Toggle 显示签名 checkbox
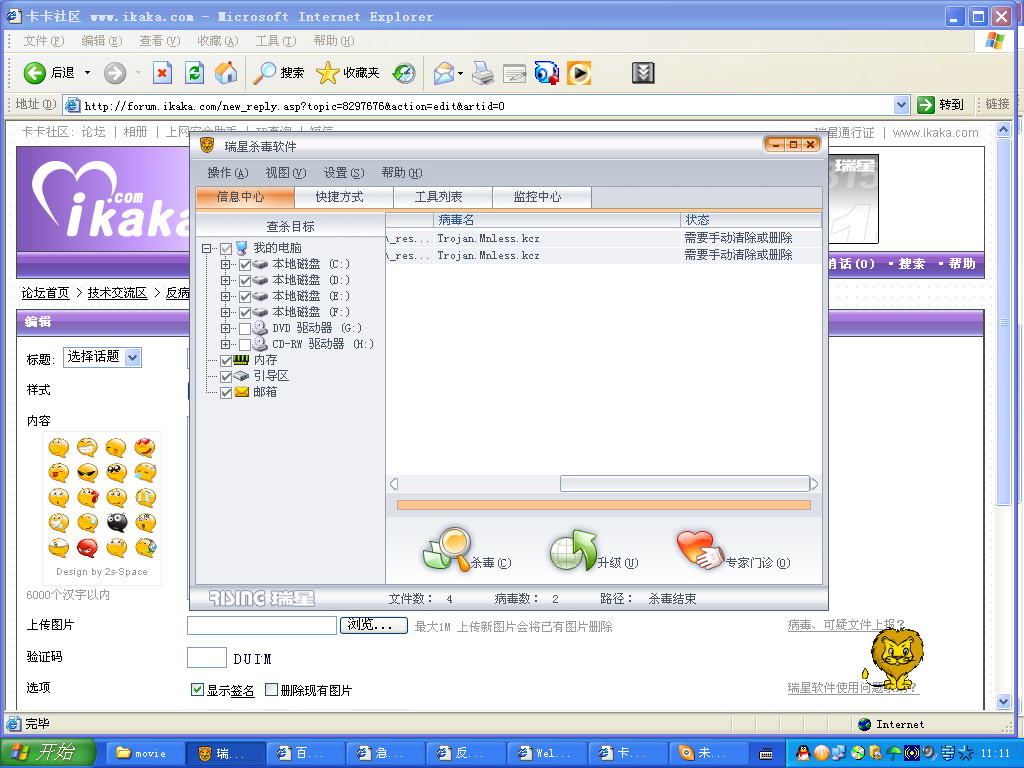The width and height of the screenshot is (1024, 768). [x=197, y=690]
